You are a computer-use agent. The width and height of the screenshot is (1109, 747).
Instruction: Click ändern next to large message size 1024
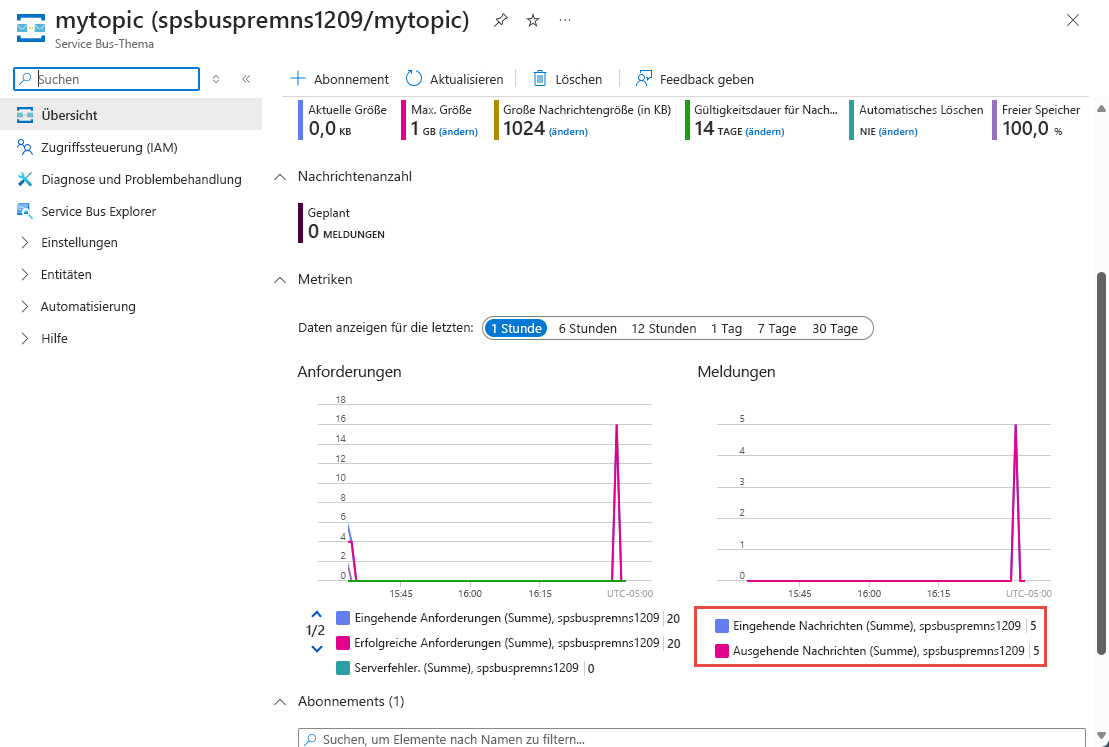568,132
